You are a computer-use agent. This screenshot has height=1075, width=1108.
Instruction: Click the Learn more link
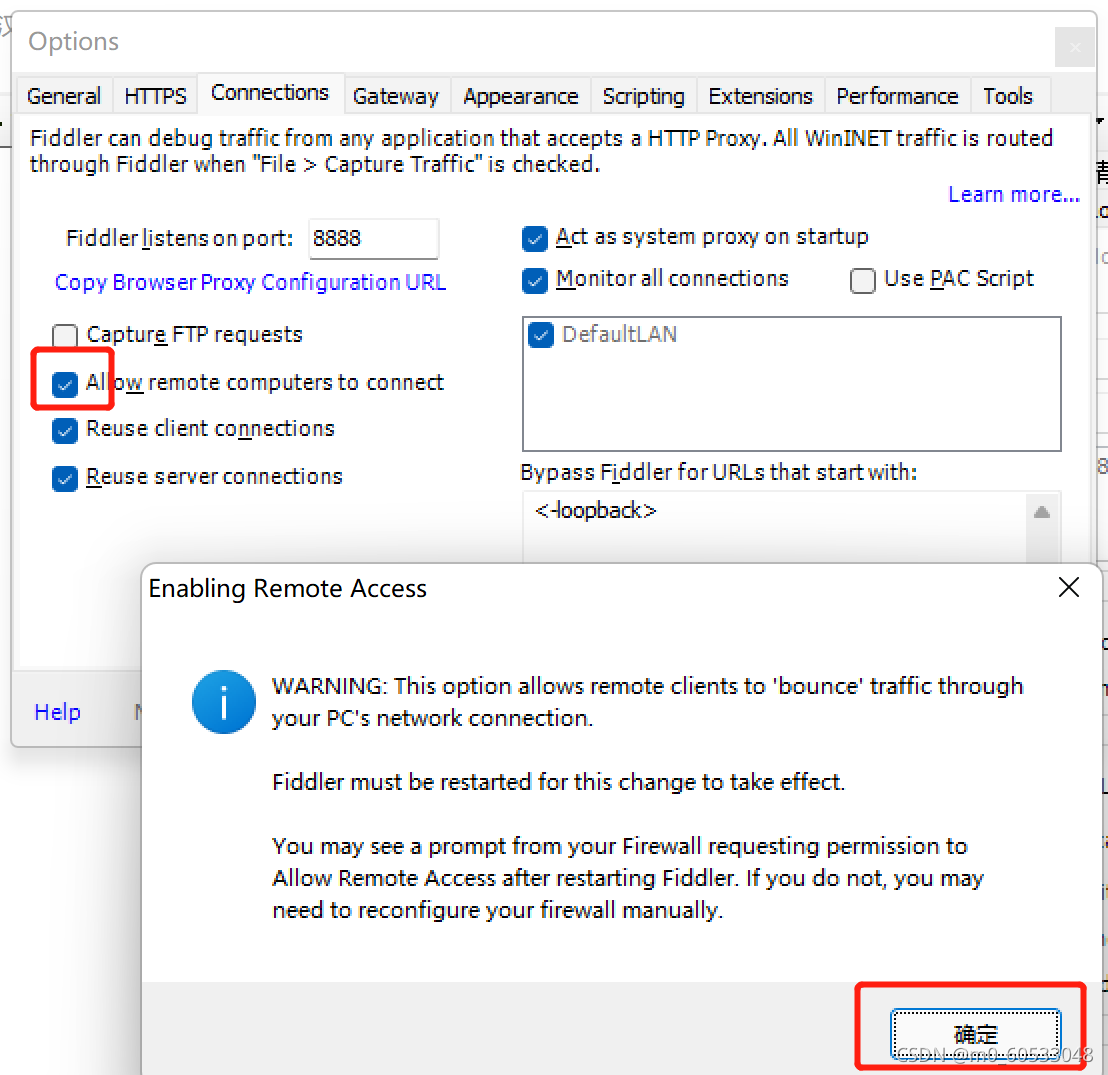coord(1014,194)
